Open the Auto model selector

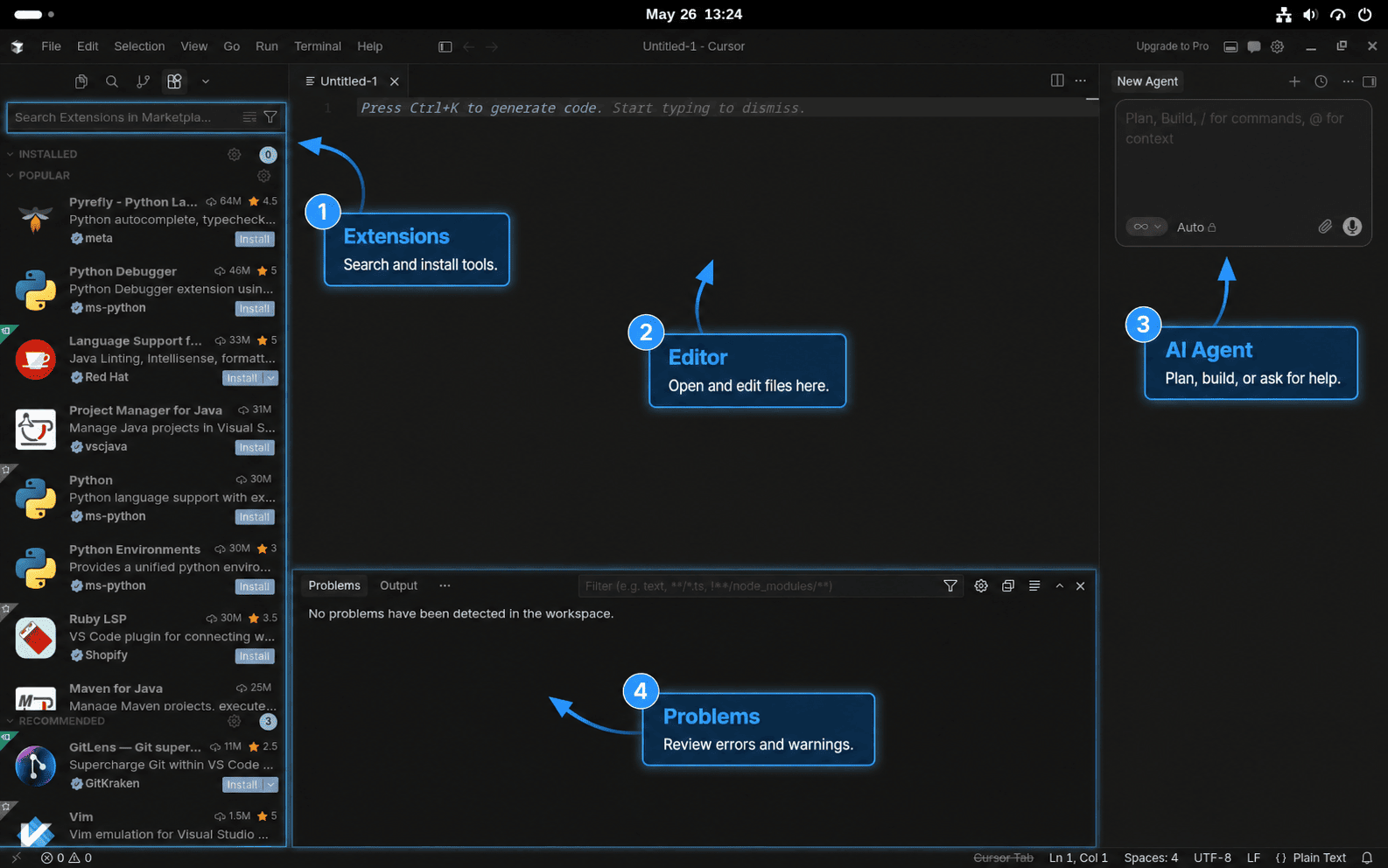[x=1196, y=227]
